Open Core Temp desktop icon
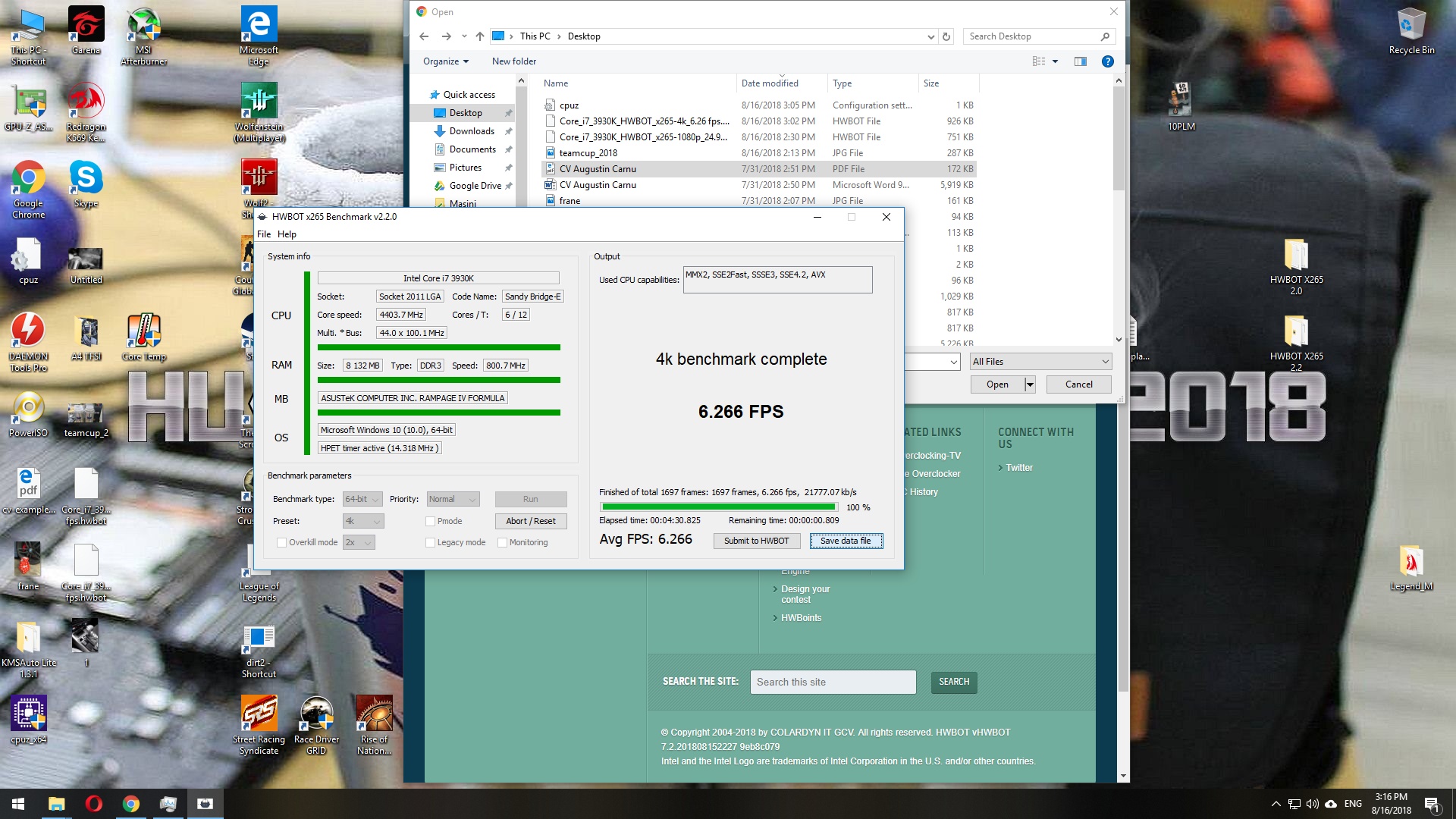 143,337
